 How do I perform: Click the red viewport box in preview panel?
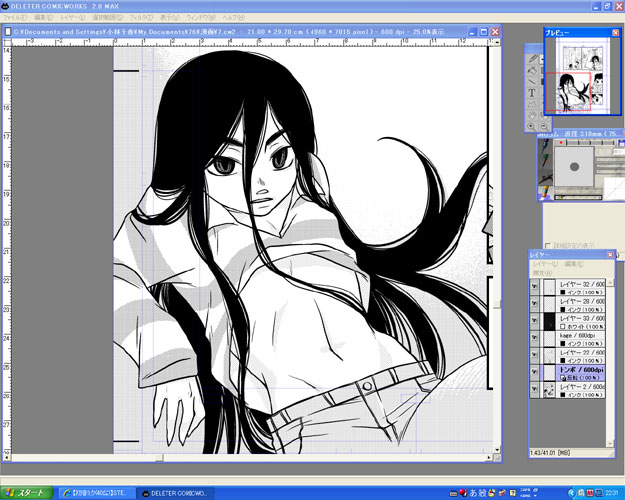[x=568, y=91]
